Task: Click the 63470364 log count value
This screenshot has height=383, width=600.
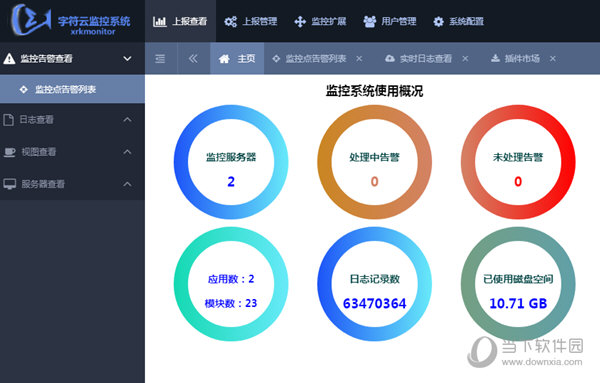Action: (x=375, y=303)
